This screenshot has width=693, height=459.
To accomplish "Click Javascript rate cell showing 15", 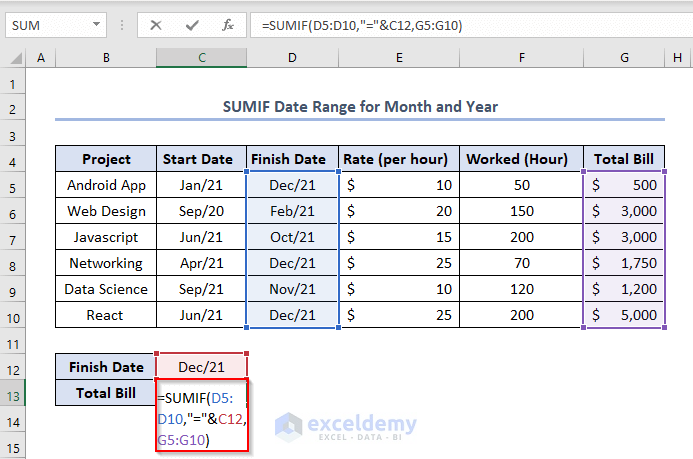I will tap(399, 237).
